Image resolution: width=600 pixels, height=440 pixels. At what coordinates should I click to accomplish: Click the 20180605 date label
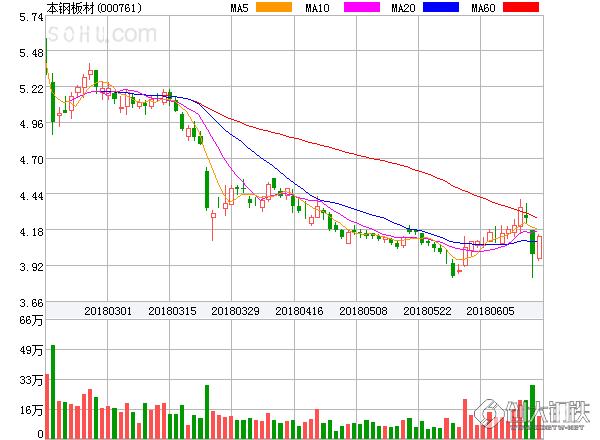[490, 311]
